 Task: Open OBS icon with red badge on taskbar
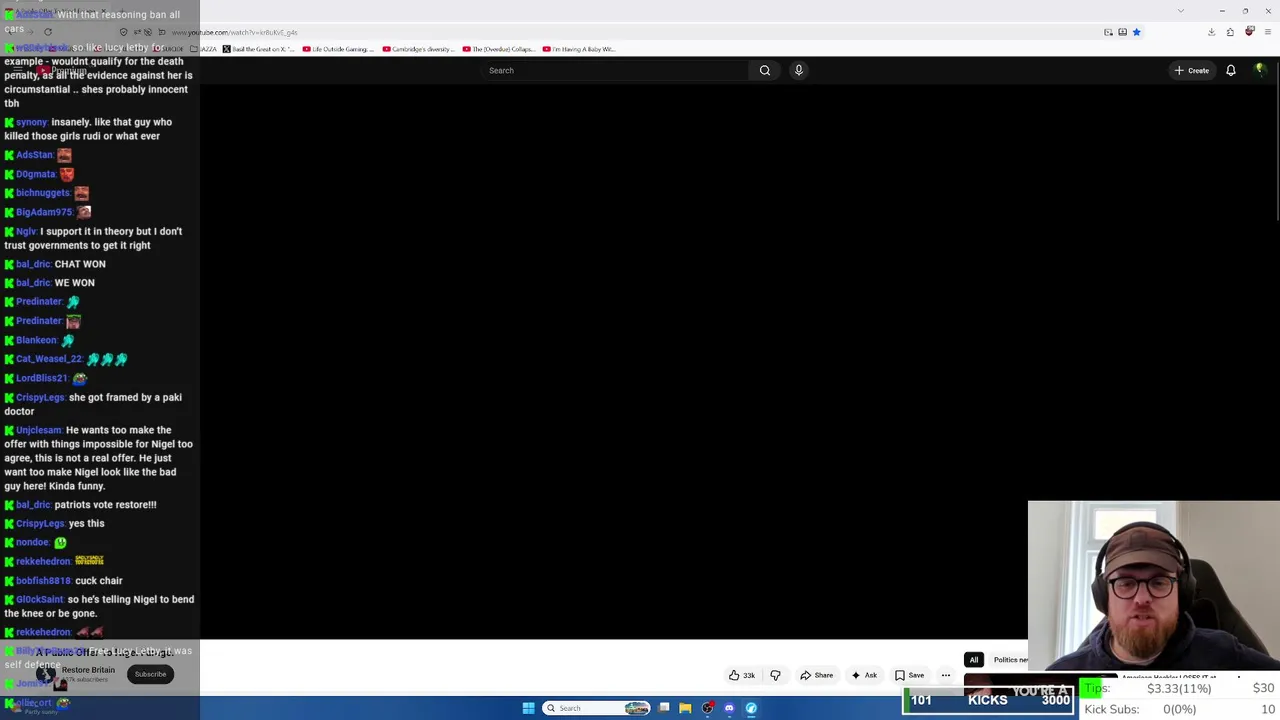707,708
